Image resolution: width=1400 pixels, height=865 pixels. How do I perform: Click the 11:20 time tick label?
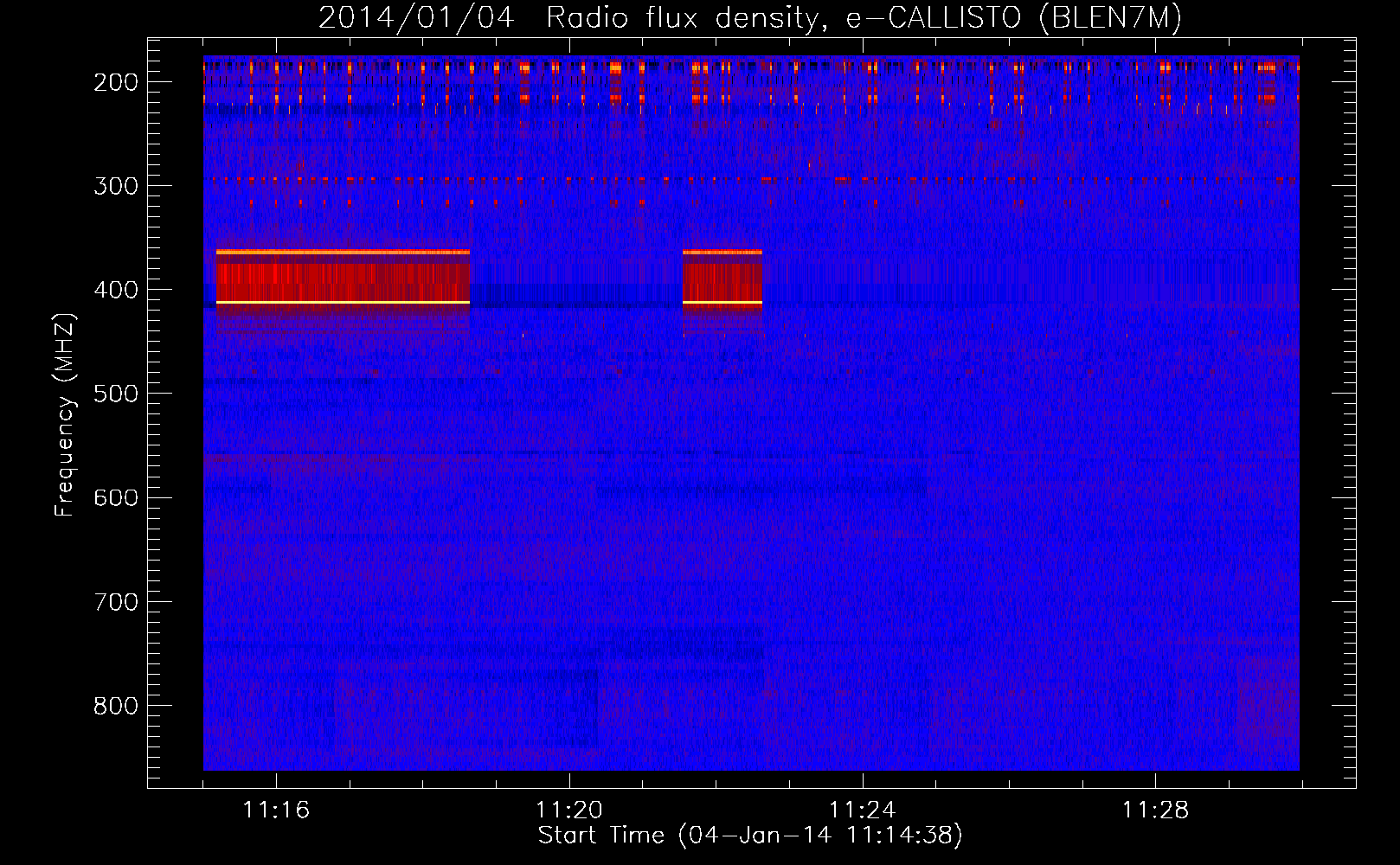coord(569,810)
